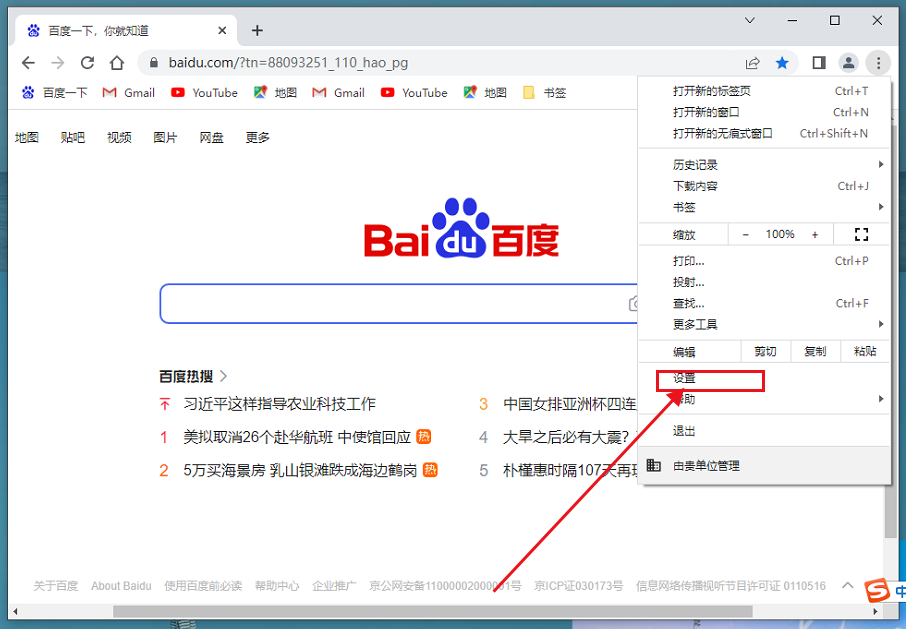906x629 pixels.
Task: Expand the 更多工具 submenu
Action: coord(764,325)
